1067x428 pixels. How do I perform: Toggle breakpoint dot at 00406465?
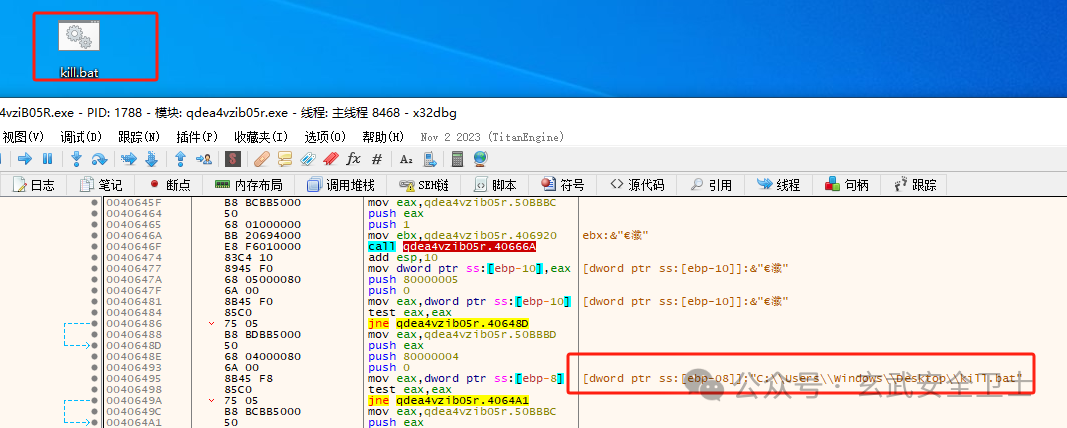click(x=94, y=225)
